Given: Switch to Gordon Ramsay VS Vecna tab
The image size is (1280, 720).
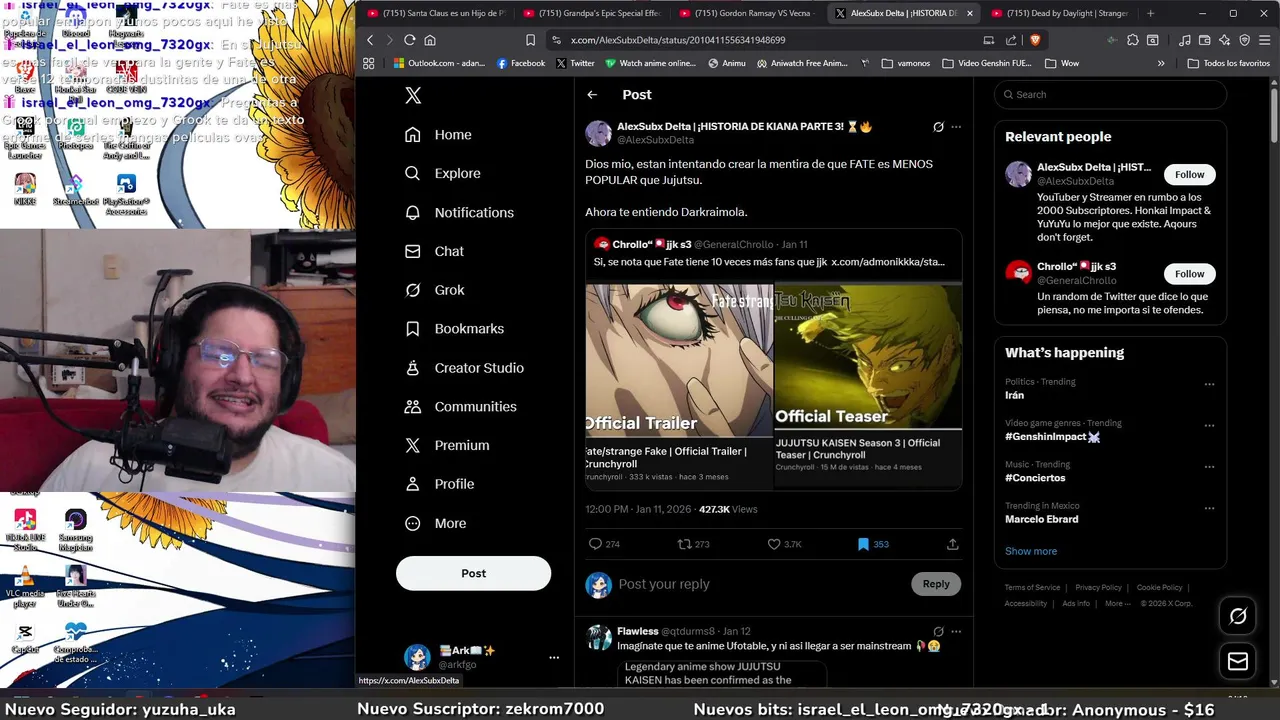Looking at the screenshot, I should tap(750, 13).
